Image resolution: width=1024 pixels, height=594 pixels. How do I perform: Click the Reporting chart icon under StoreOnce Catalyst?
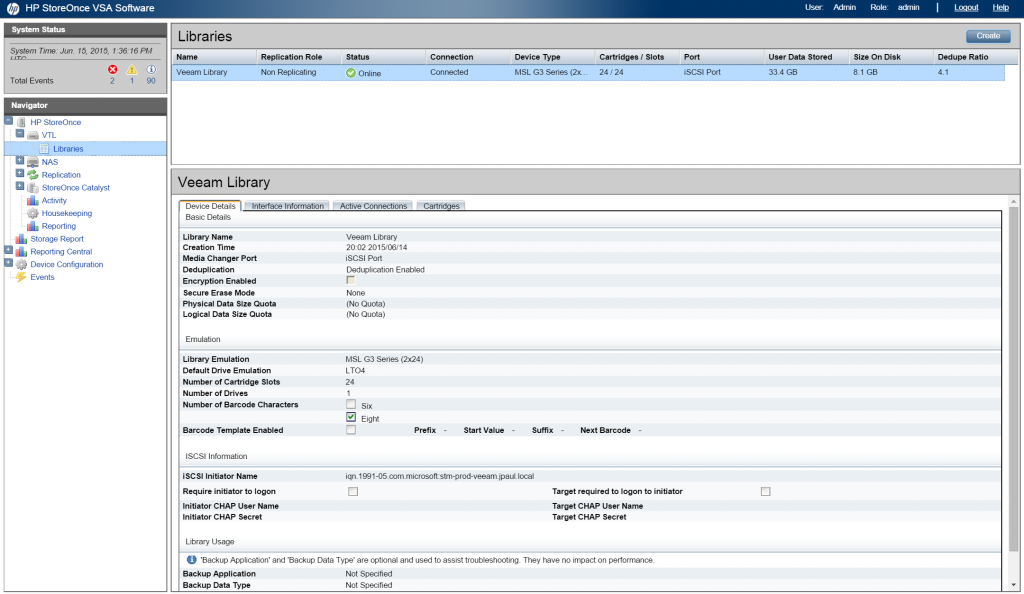tap(33, 226)
